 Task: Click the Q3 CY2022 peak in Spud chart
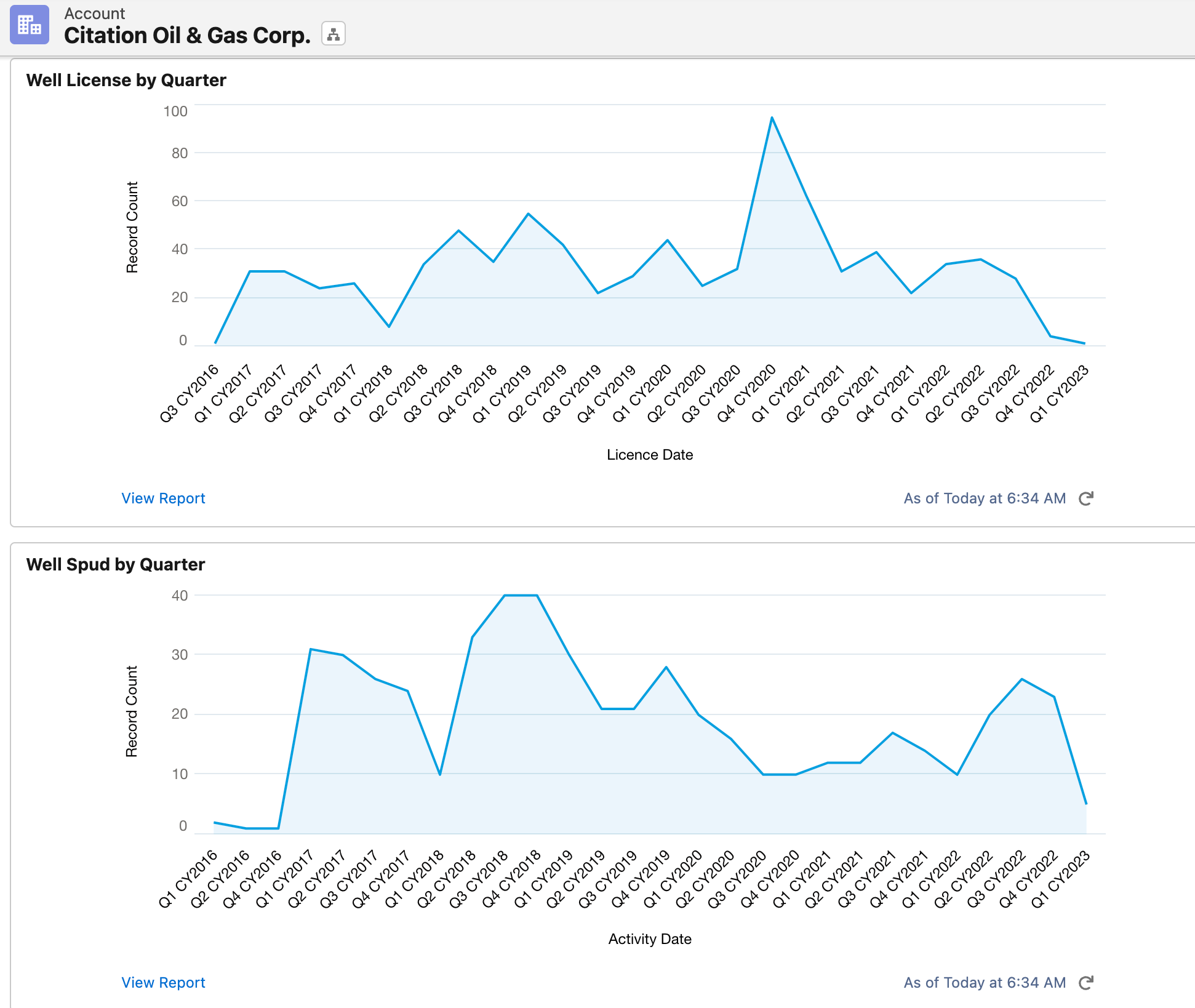point(1021,679)
